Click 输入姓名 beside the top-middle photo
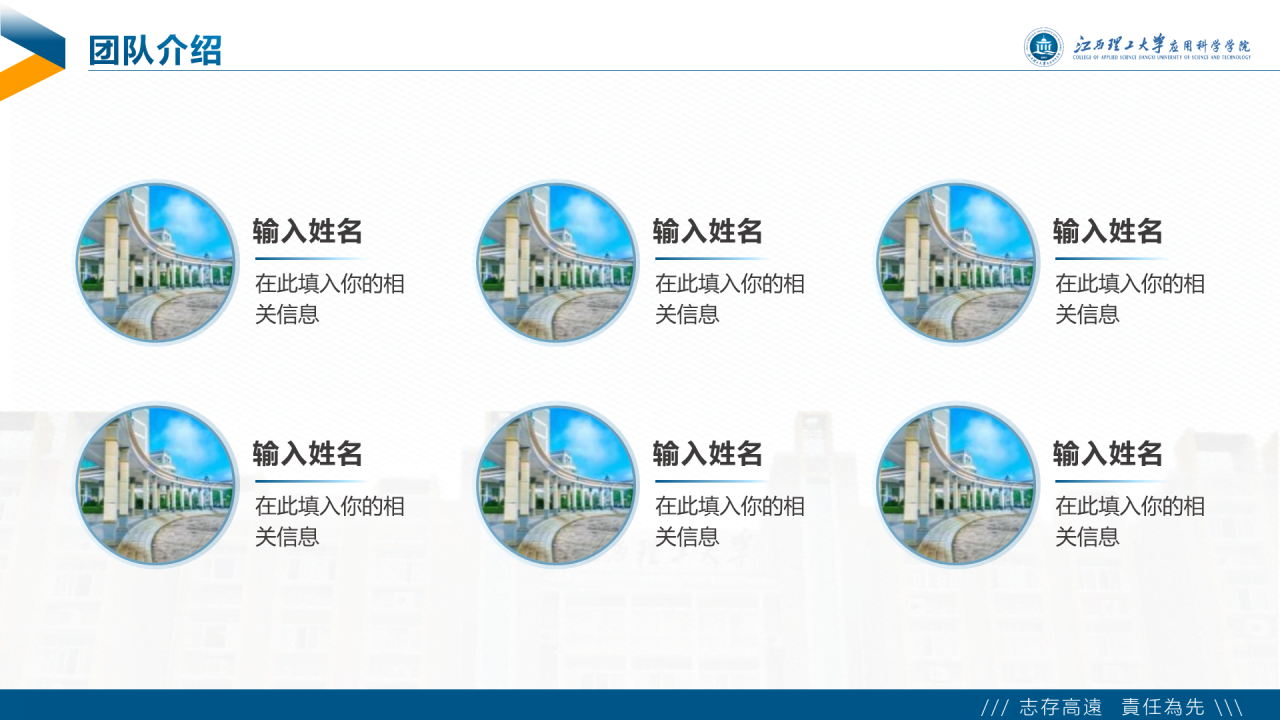The width and height of the screenshot is (1280, 720). [708, 232]
